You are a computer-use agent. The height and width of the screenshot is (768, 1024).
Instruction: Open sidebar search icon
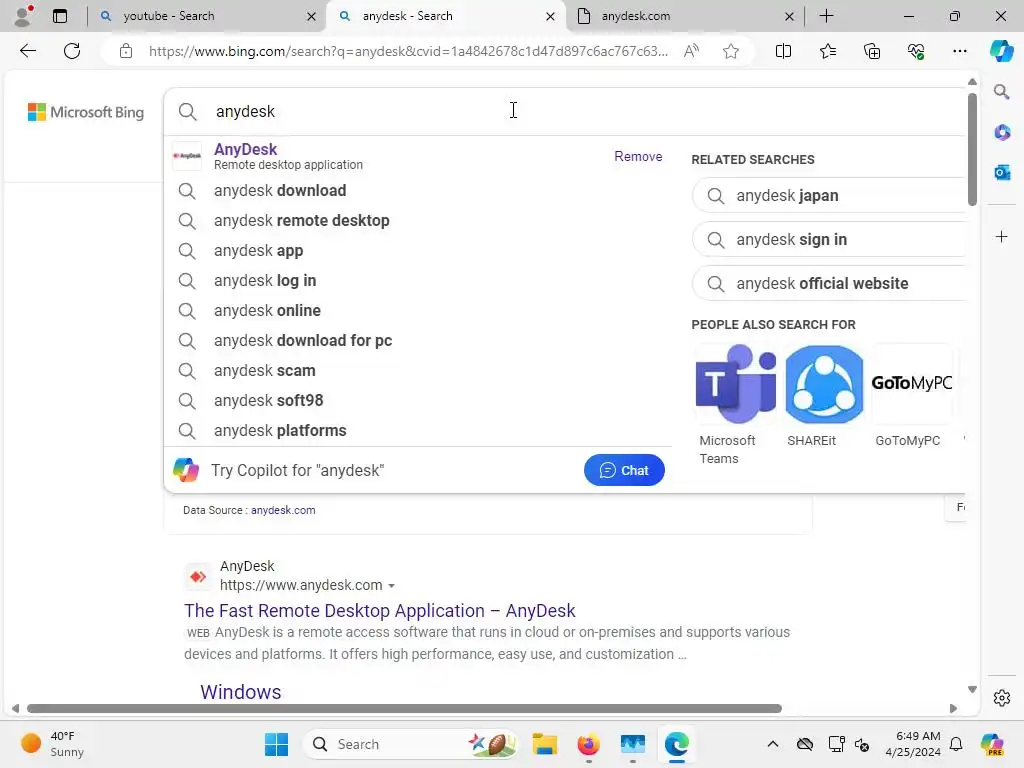(1001, 91)
